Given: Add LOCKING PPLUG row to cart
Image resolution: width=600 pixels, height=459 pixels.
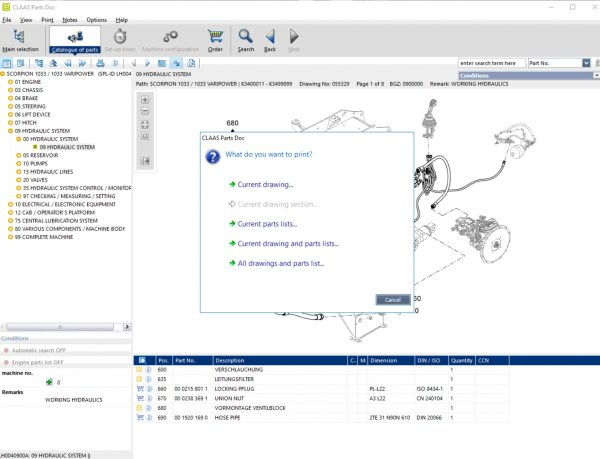Looking at the screenshot, I should (139, 388).
